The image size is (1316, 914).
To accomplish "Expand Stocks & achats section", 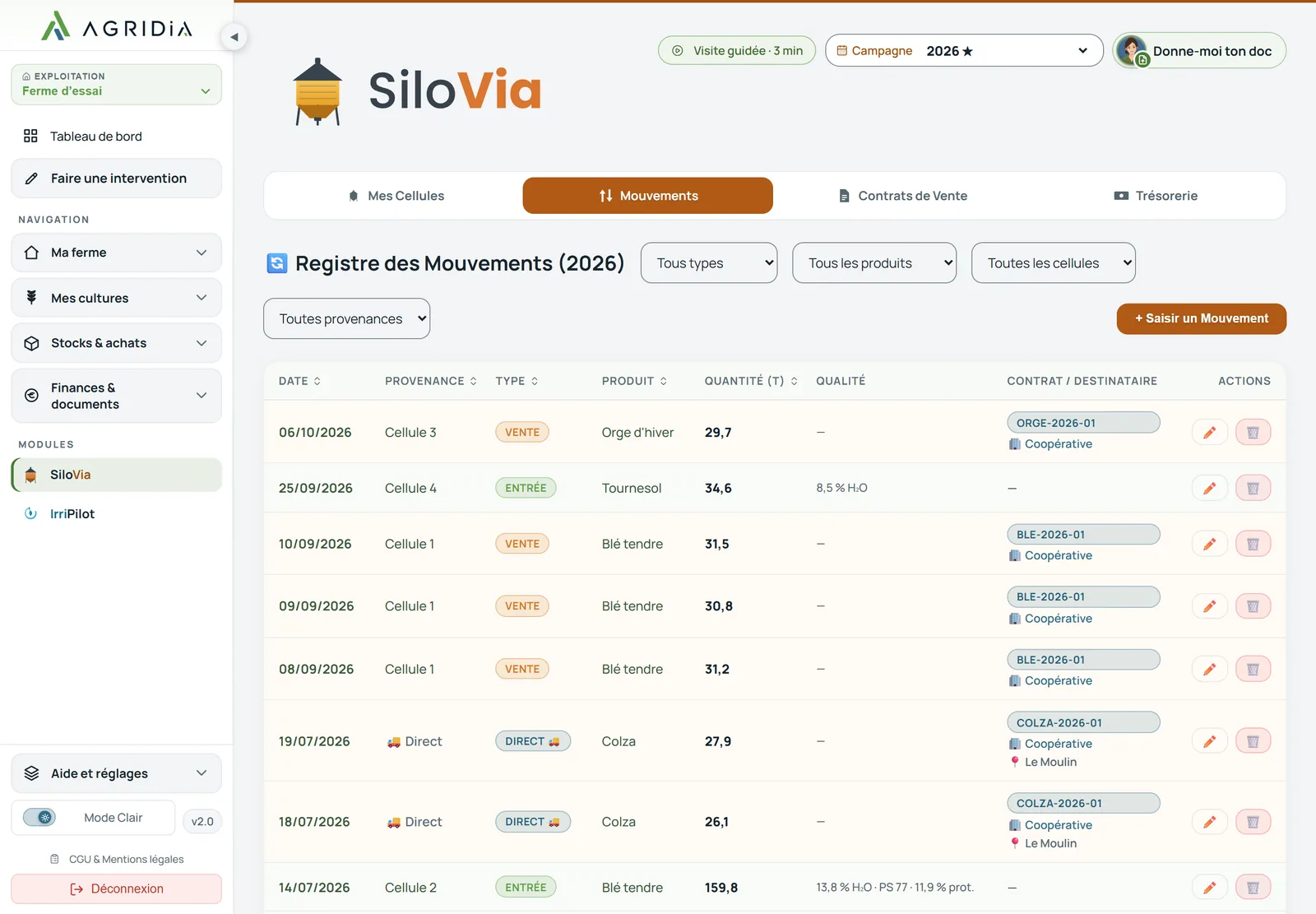I will pyautogui.click(x=116, y=343).
